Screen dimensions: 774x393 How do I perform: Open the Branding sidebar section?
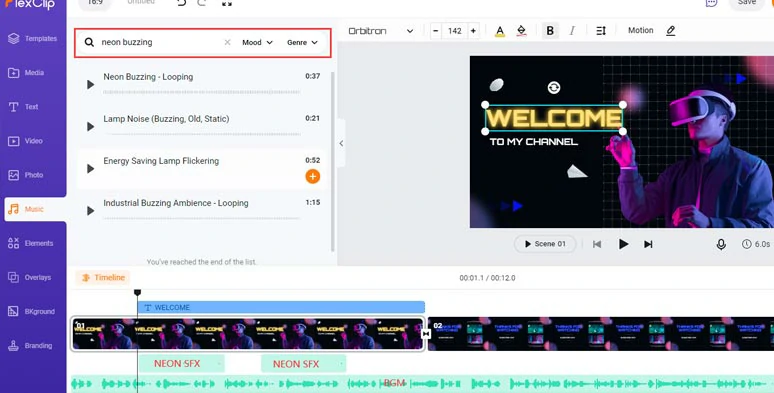33,346
